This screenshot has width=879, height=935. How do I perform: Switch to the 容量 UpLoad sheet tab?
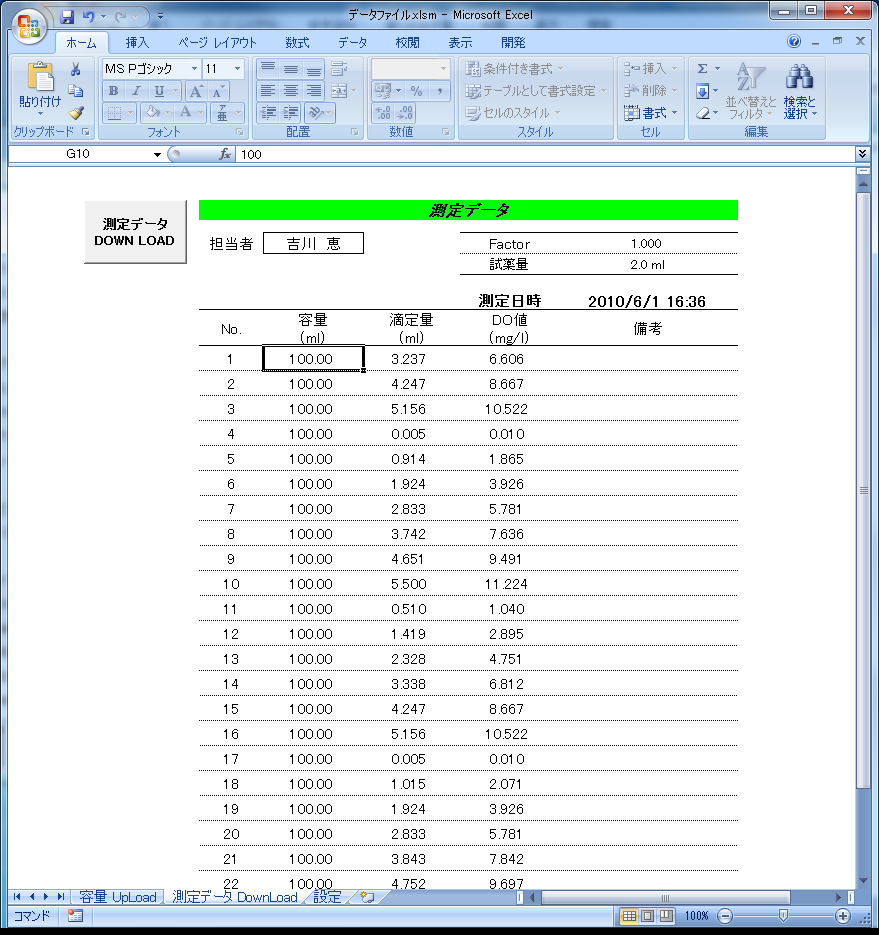[117, 897]
